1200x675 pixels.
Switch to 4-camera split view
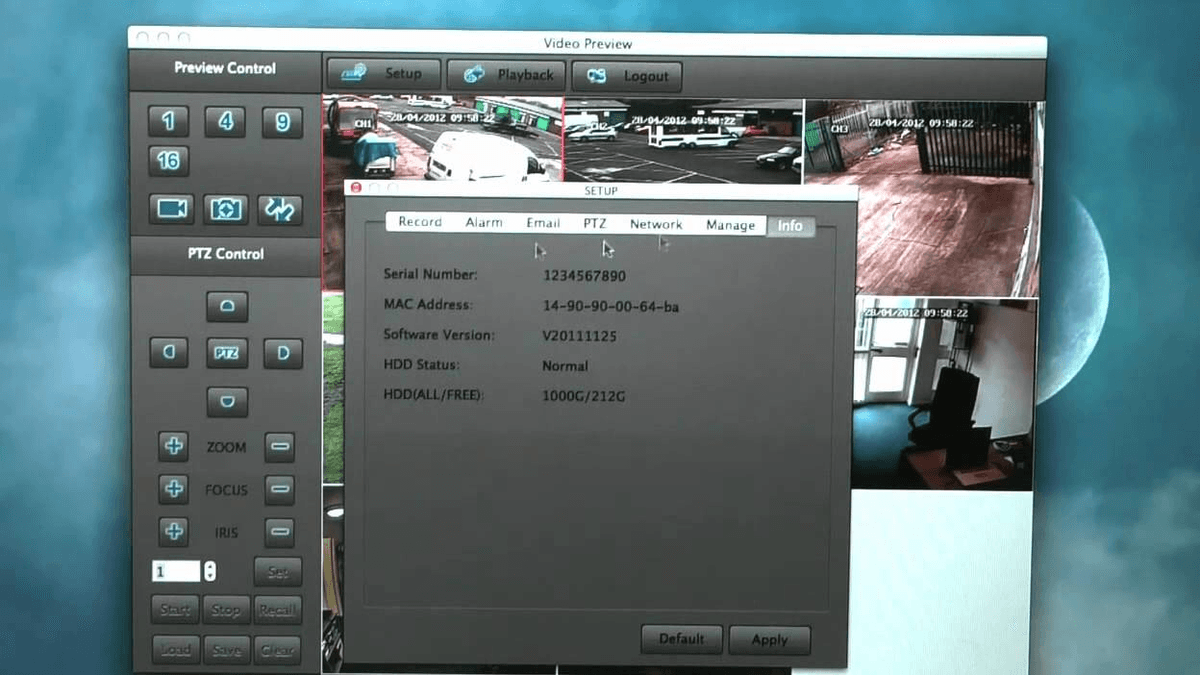[x=225, y=121]
